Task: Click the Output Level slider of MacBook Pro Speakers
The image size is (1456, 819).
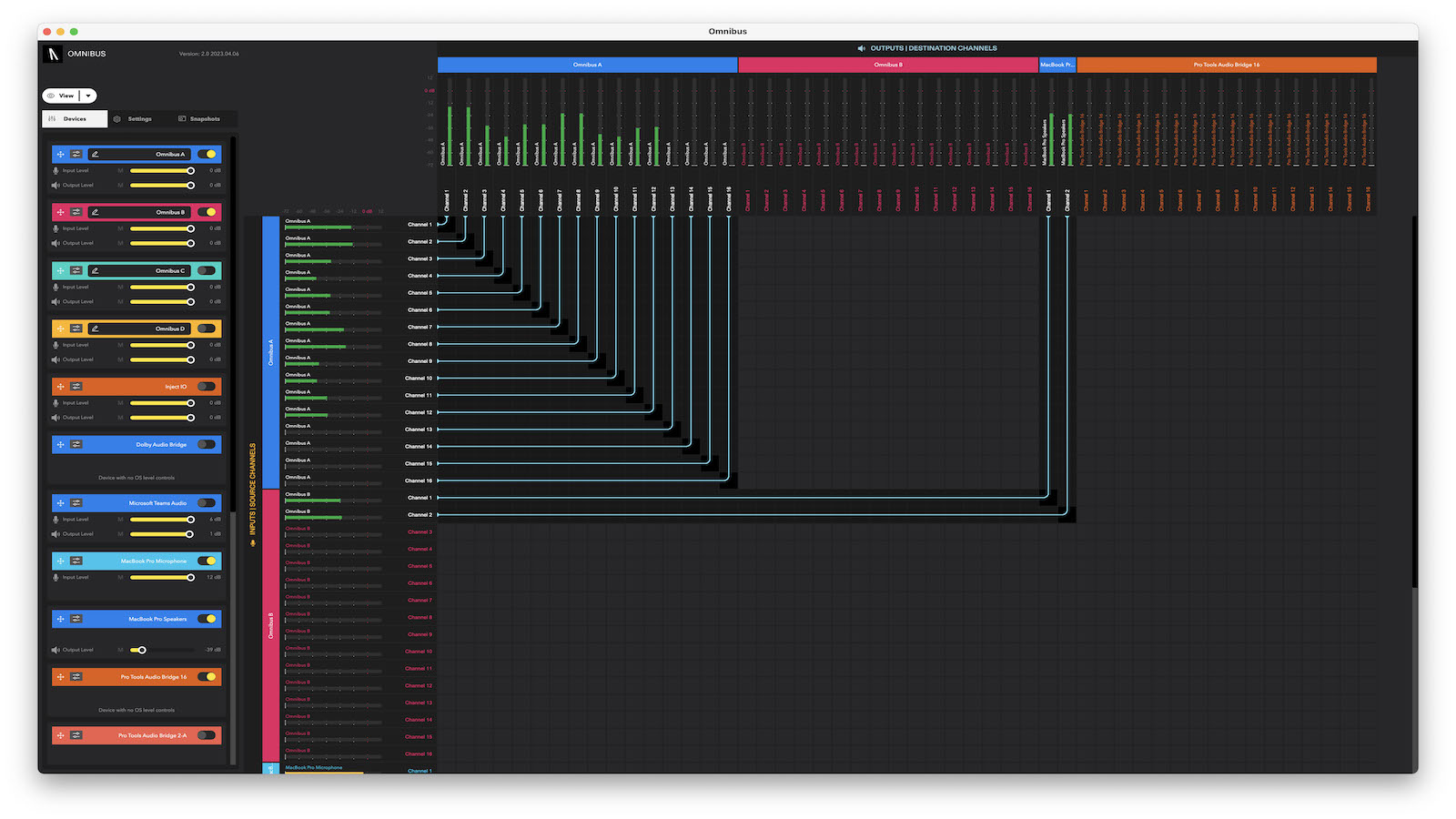Action: pyautogui.click(x=142, y=650)
